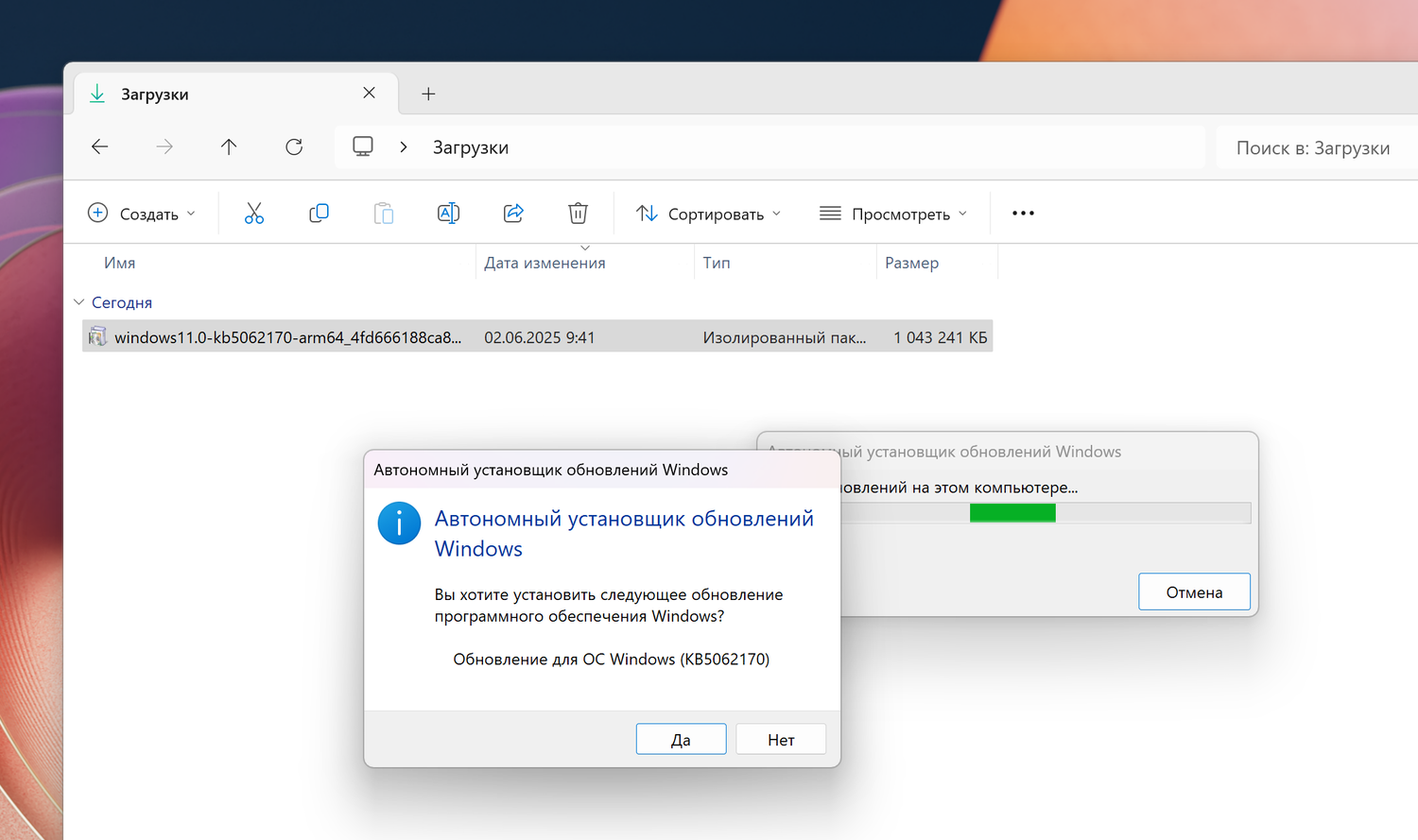This screenshot has height=840, width=1418.
Task: Click Отмена in the progress window
Action: pyautogui.click(x=1194, y=592)
